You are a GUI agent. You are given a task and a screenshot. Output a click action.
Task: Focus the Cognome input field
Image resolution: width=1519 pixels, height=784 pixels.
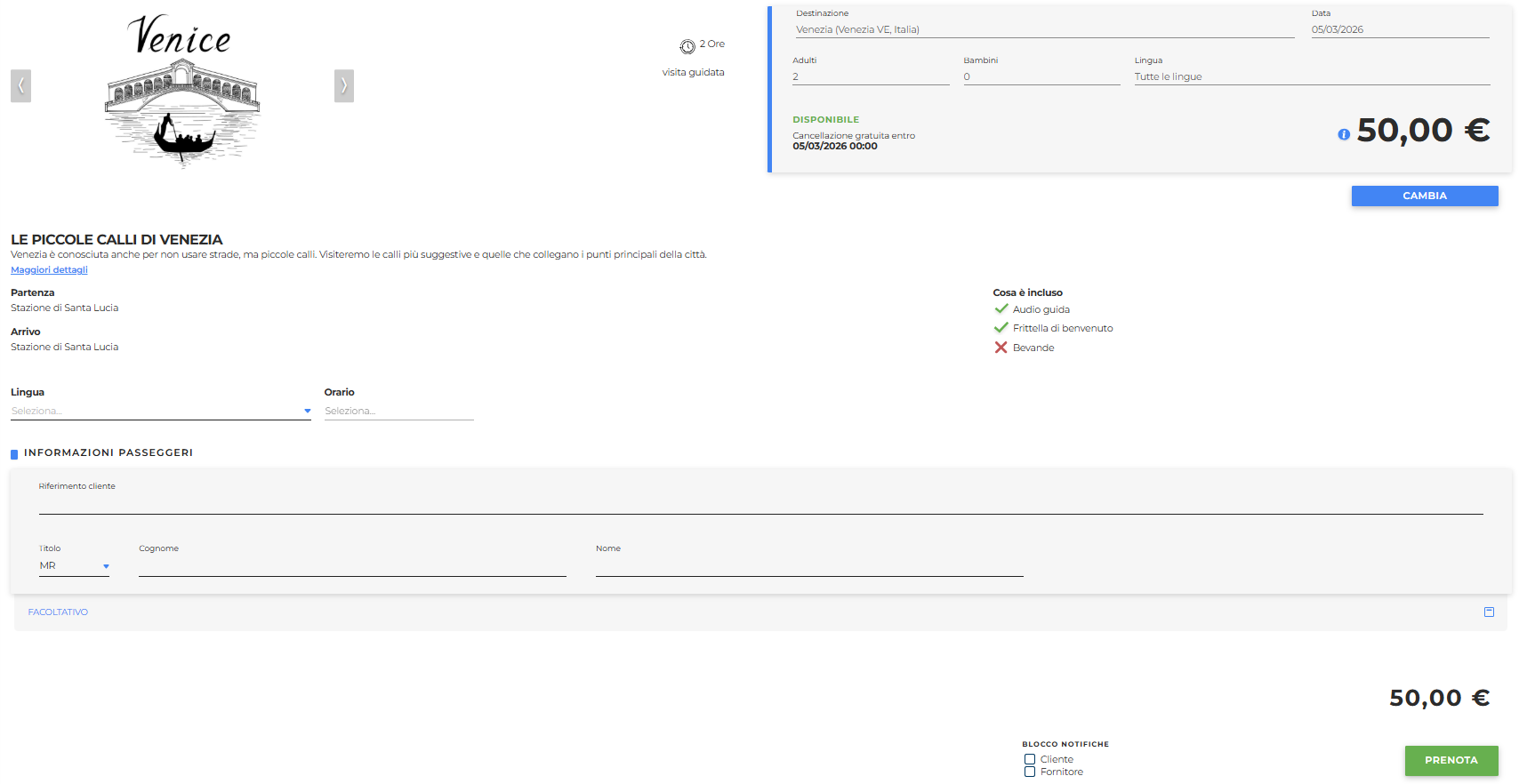coord(352,566)
